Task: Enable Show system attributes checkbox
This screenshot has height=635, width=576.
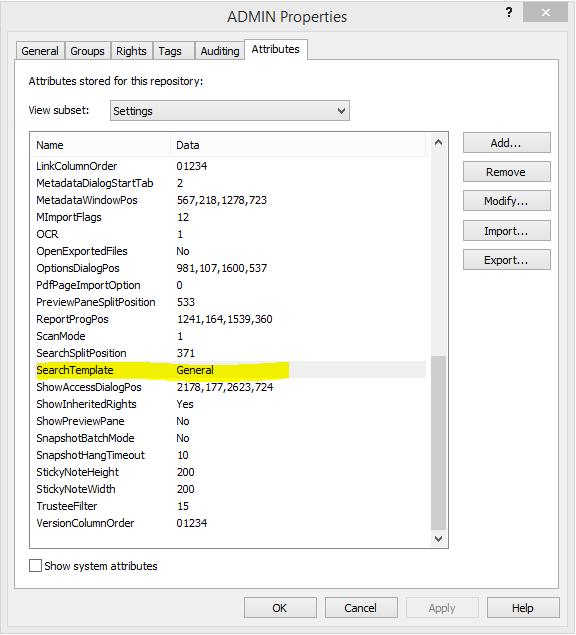Action: (x=35, y=565)
